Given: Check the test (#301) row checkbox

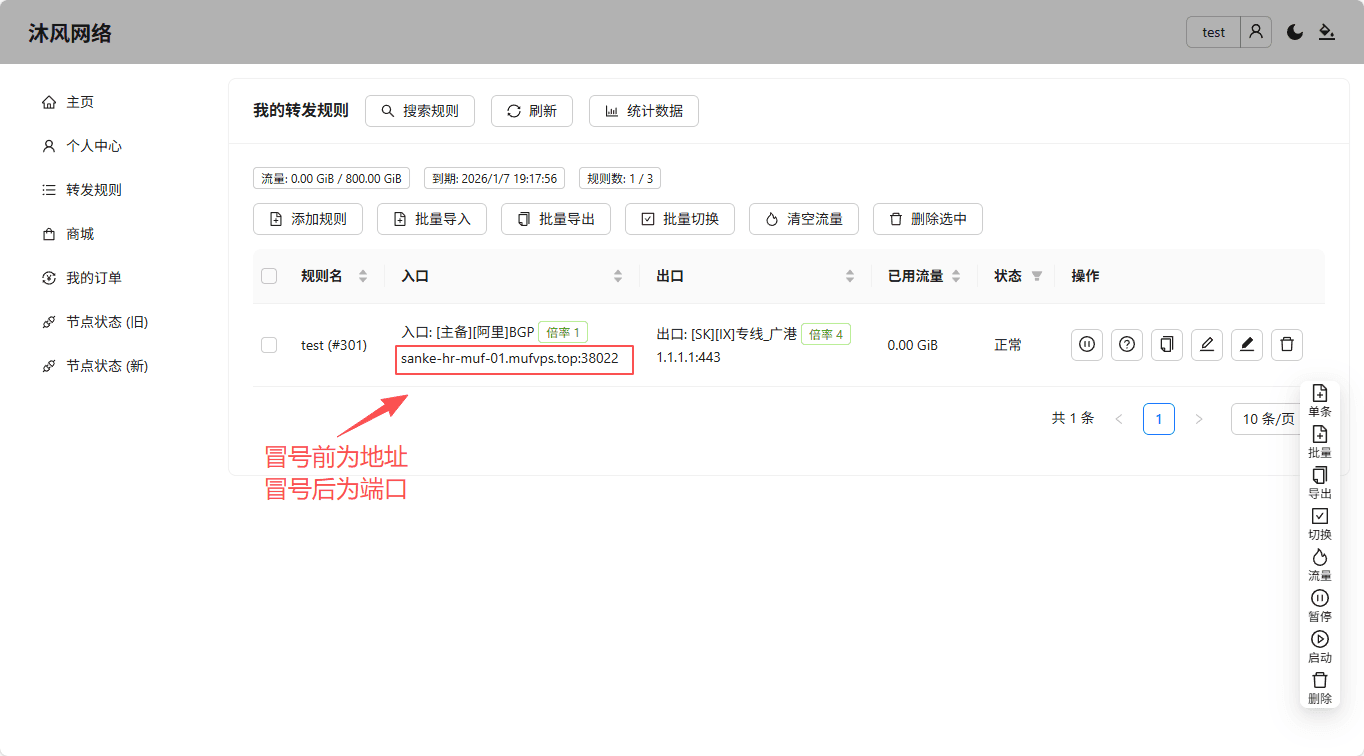Looking at the screenshot, I should tap(269, 345).
